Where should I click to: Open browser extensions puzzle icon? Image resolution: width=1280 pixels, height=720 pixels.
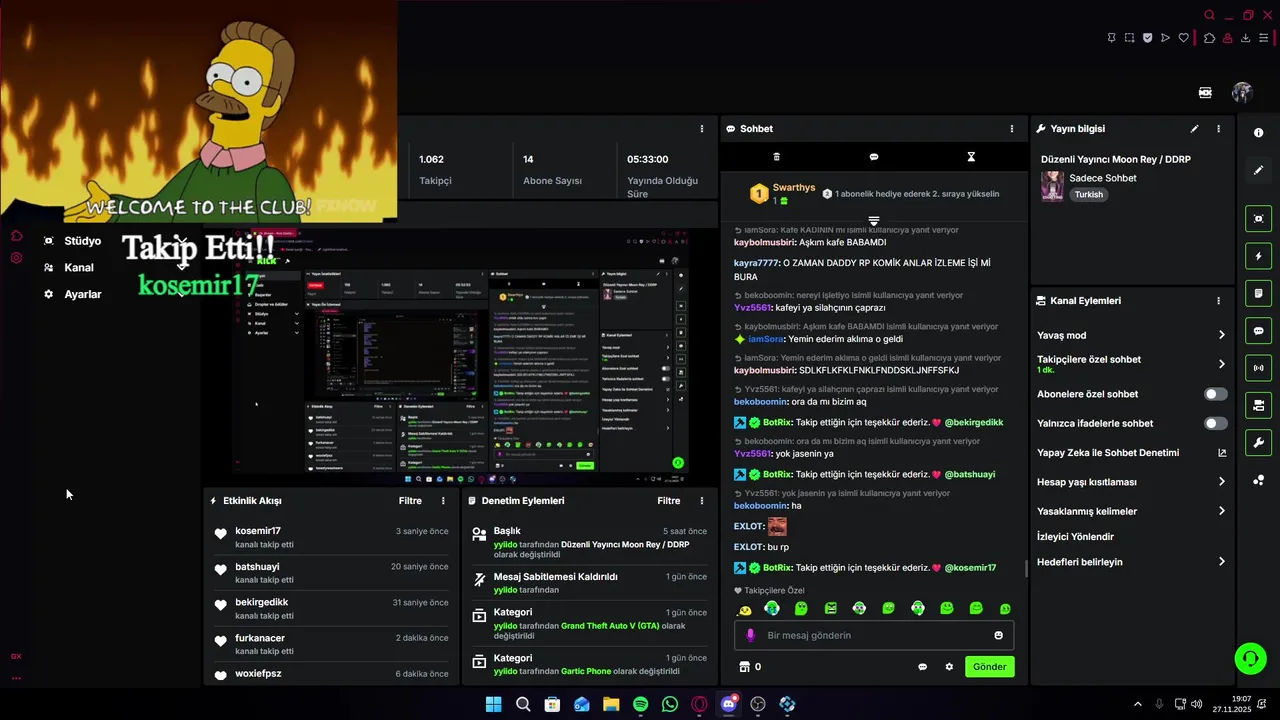[1209, 38]
